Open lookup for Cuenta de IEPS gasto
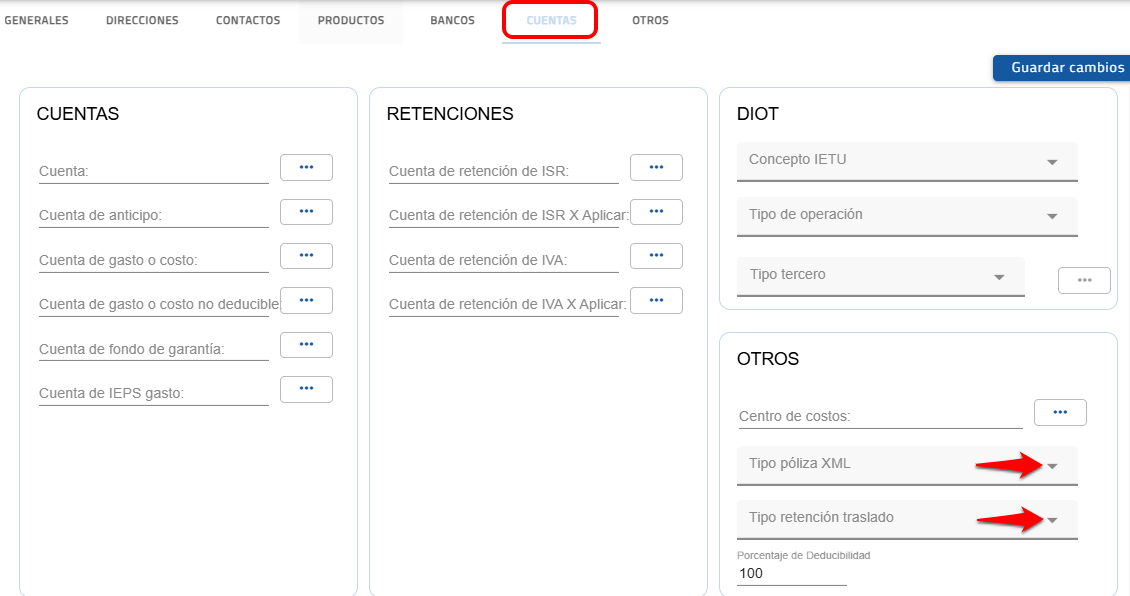 pyautogui.click(x=306, y=389)
